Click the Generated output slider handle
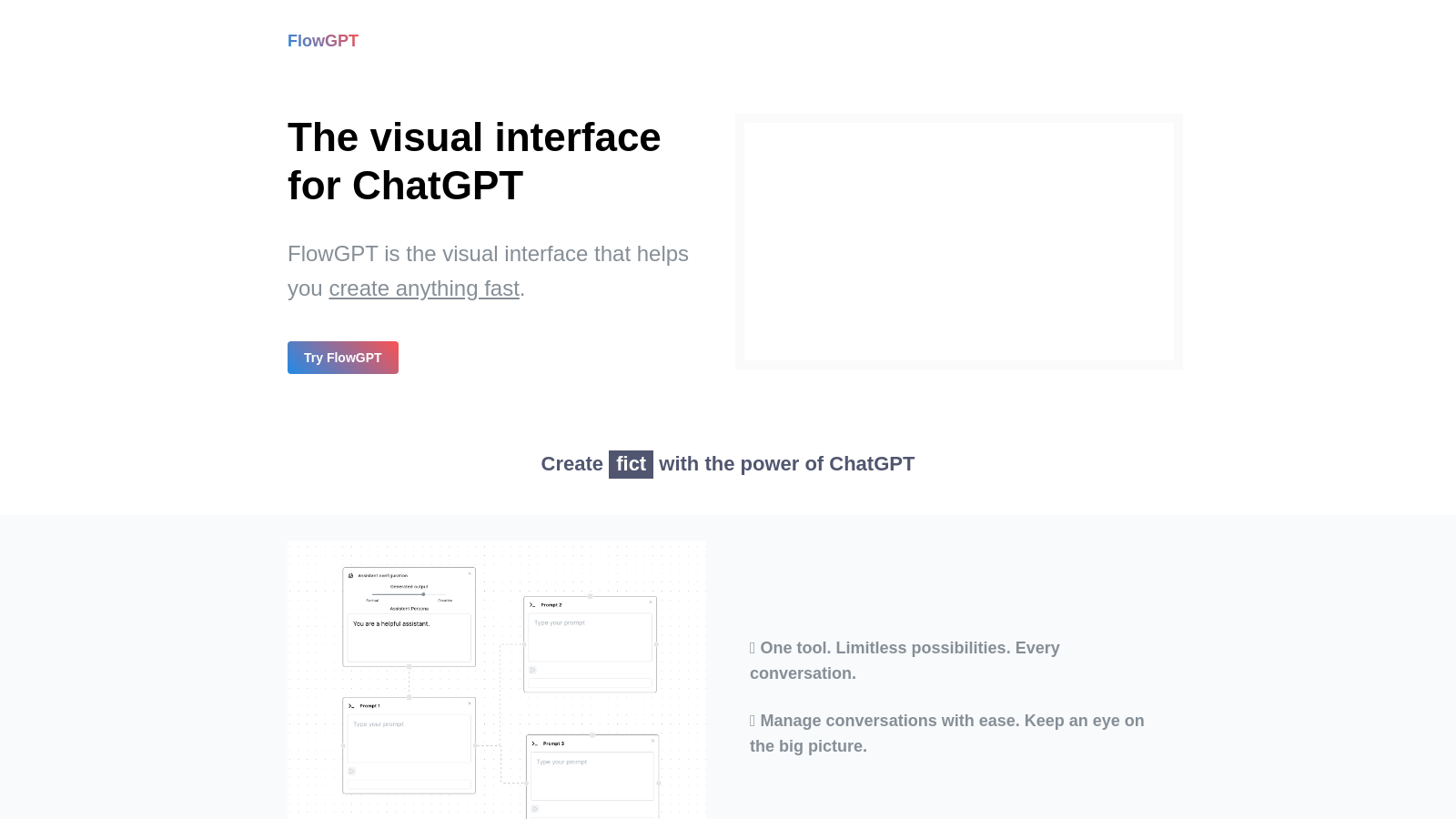The width and height of the screenshot is (1456, 819). 423,594
